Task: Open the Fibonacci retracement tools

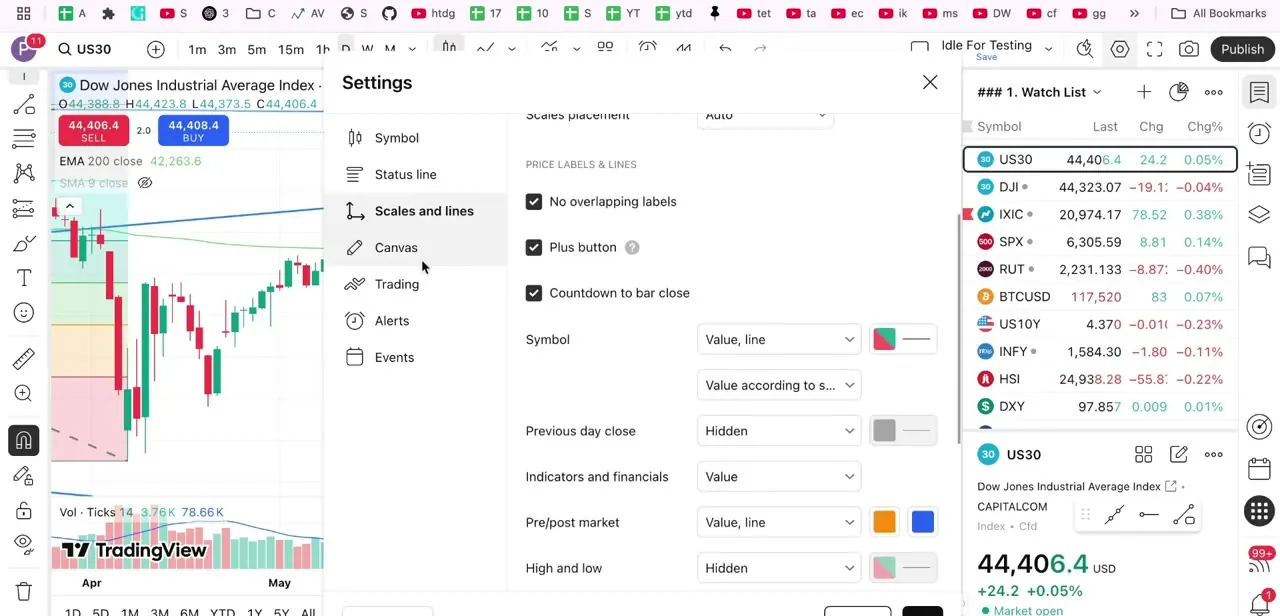Action: (24, 139)
